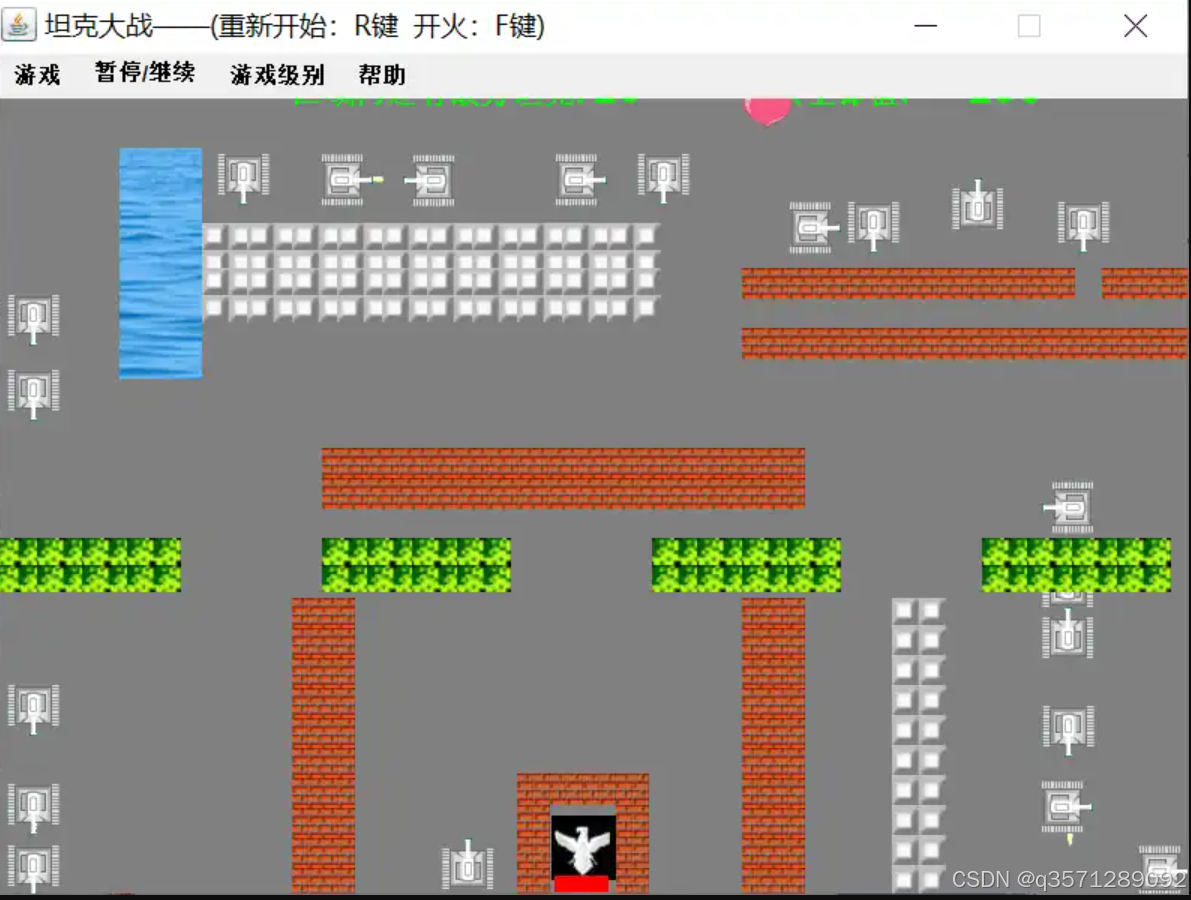
Task: Click the tank directly right of the water block
Action: click(243, 178)
